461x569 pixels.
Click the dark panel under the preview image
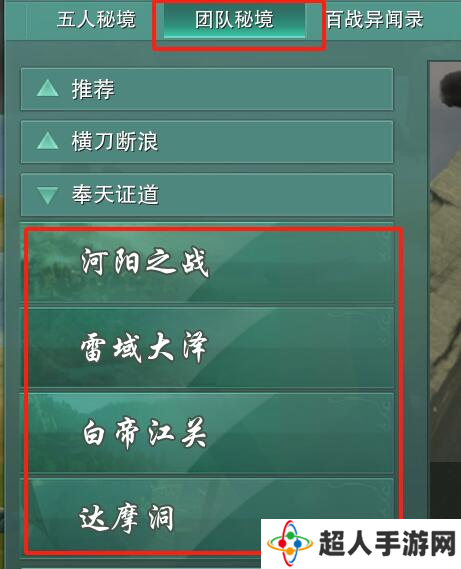[446, 490]
